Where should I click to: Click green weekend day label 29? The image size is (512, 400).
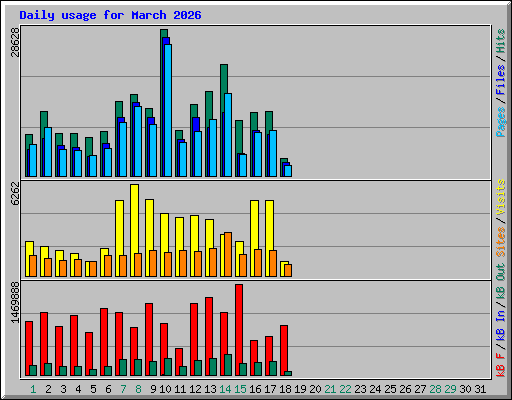450,389
